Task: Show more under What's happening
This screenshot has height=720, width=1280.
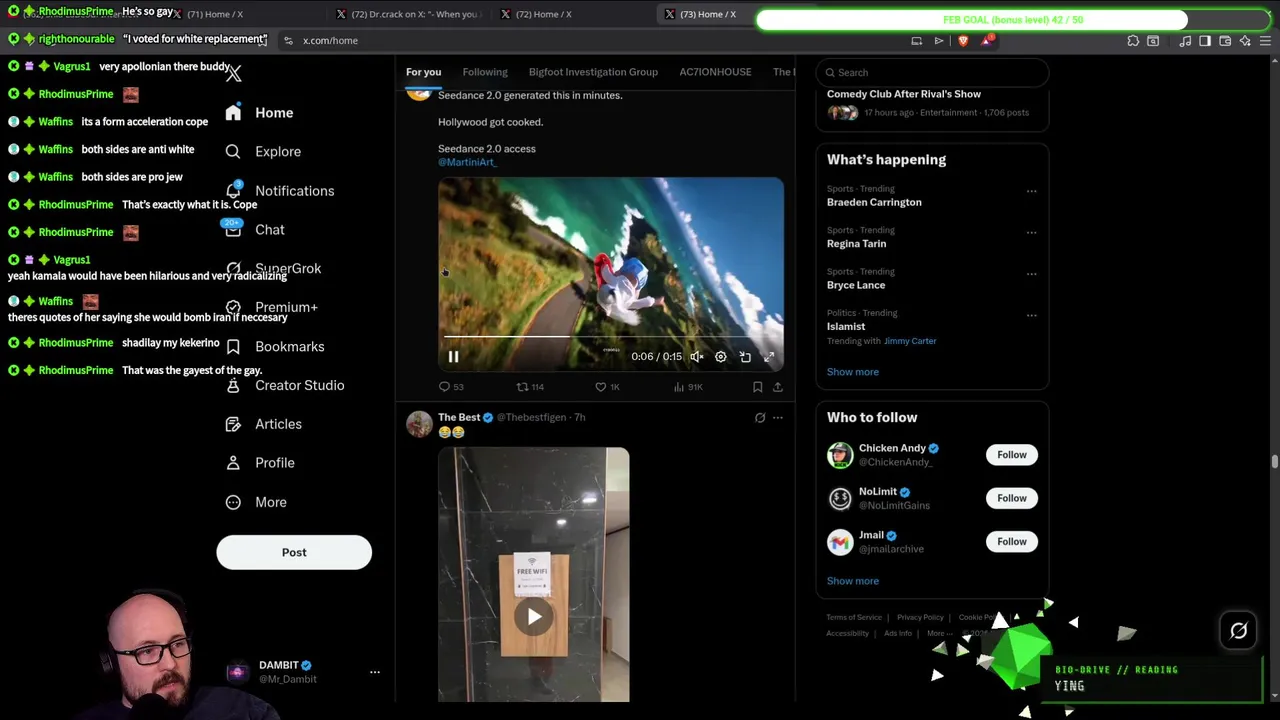Action: point(853,372)
